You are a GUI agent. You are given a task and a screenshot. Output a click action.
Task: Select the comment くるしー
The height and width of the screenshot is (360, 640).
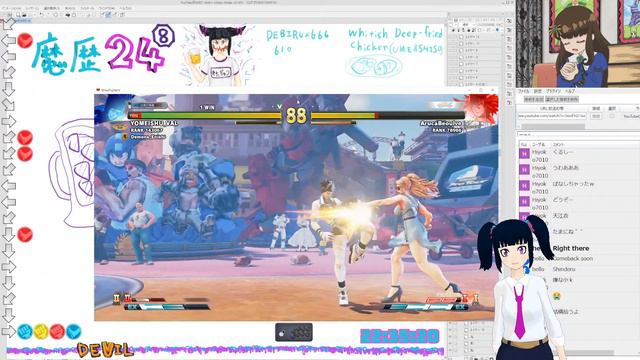[563, 152]
